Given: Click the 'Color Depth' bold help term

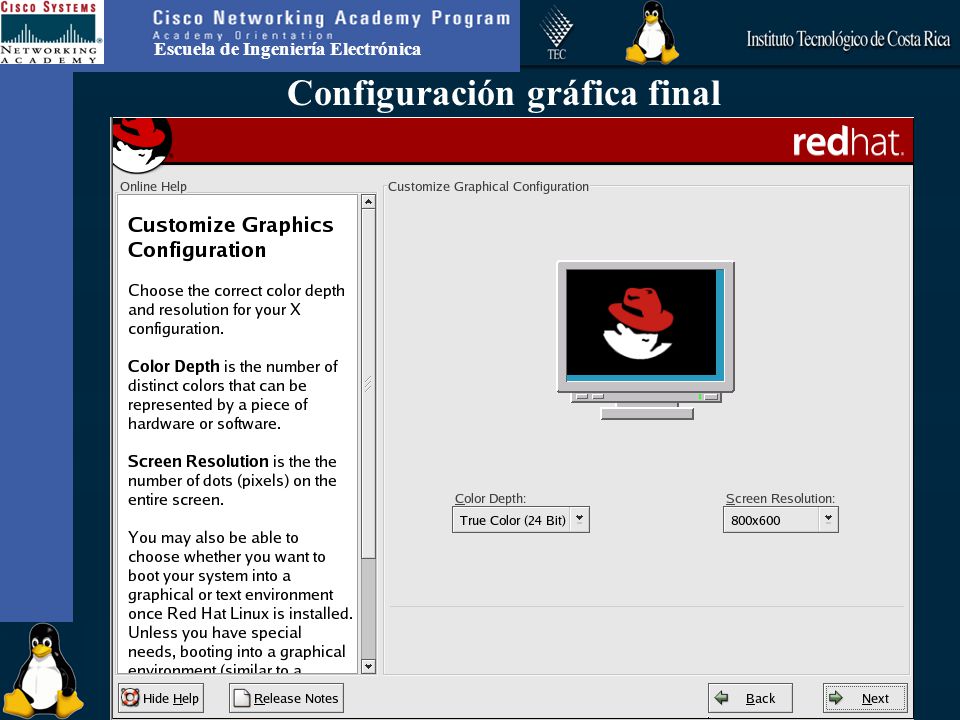Looking at the screenshot, I should pos(173,366).
